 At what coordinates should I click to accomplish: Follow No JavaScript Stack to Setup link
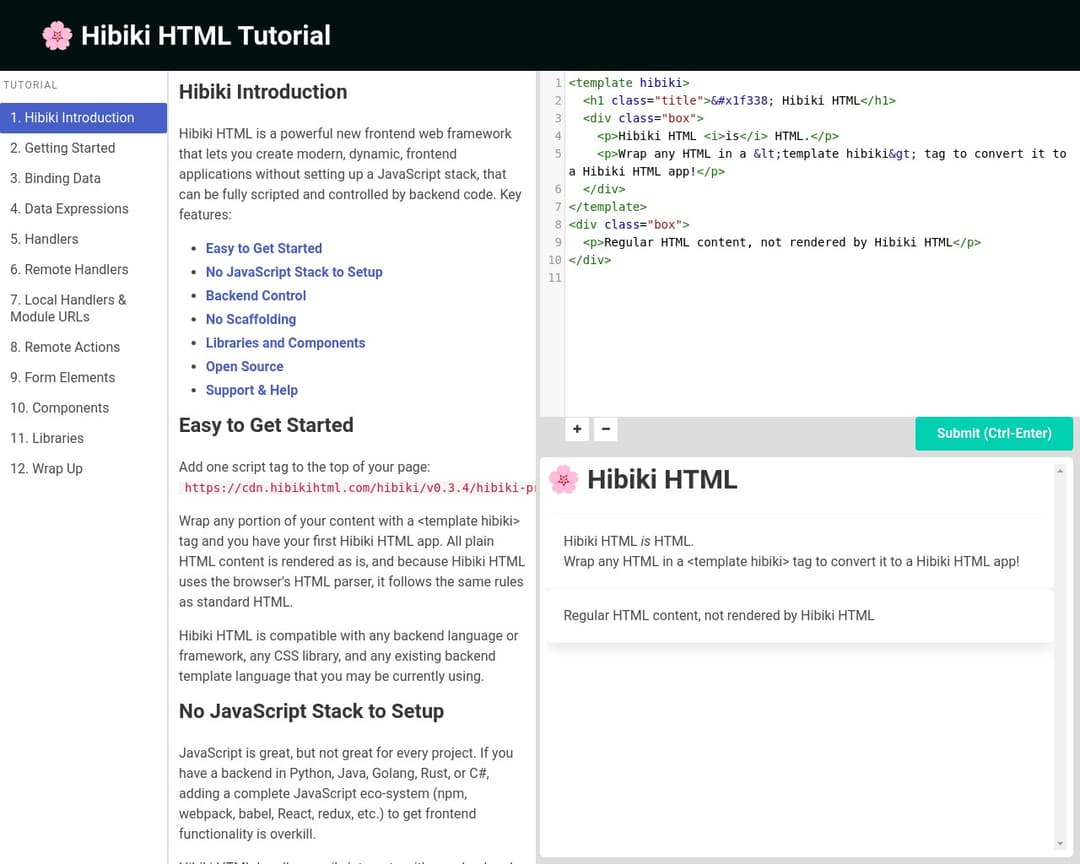tap(294, 272)
